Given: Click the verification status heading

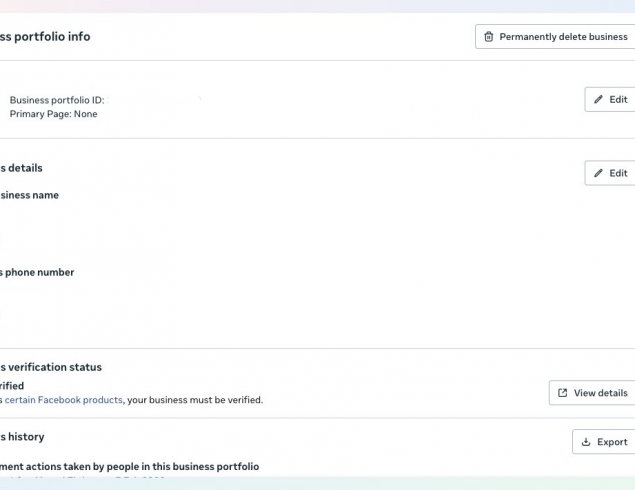Looking at the screenshot, I should tap(51, 367).
